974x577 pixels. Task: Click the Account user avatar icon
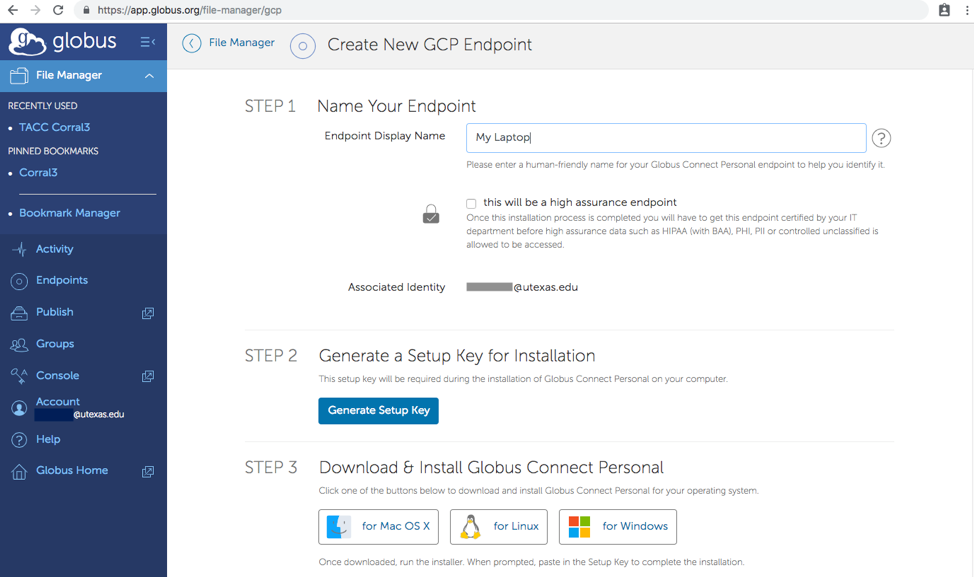coord(19,408)
